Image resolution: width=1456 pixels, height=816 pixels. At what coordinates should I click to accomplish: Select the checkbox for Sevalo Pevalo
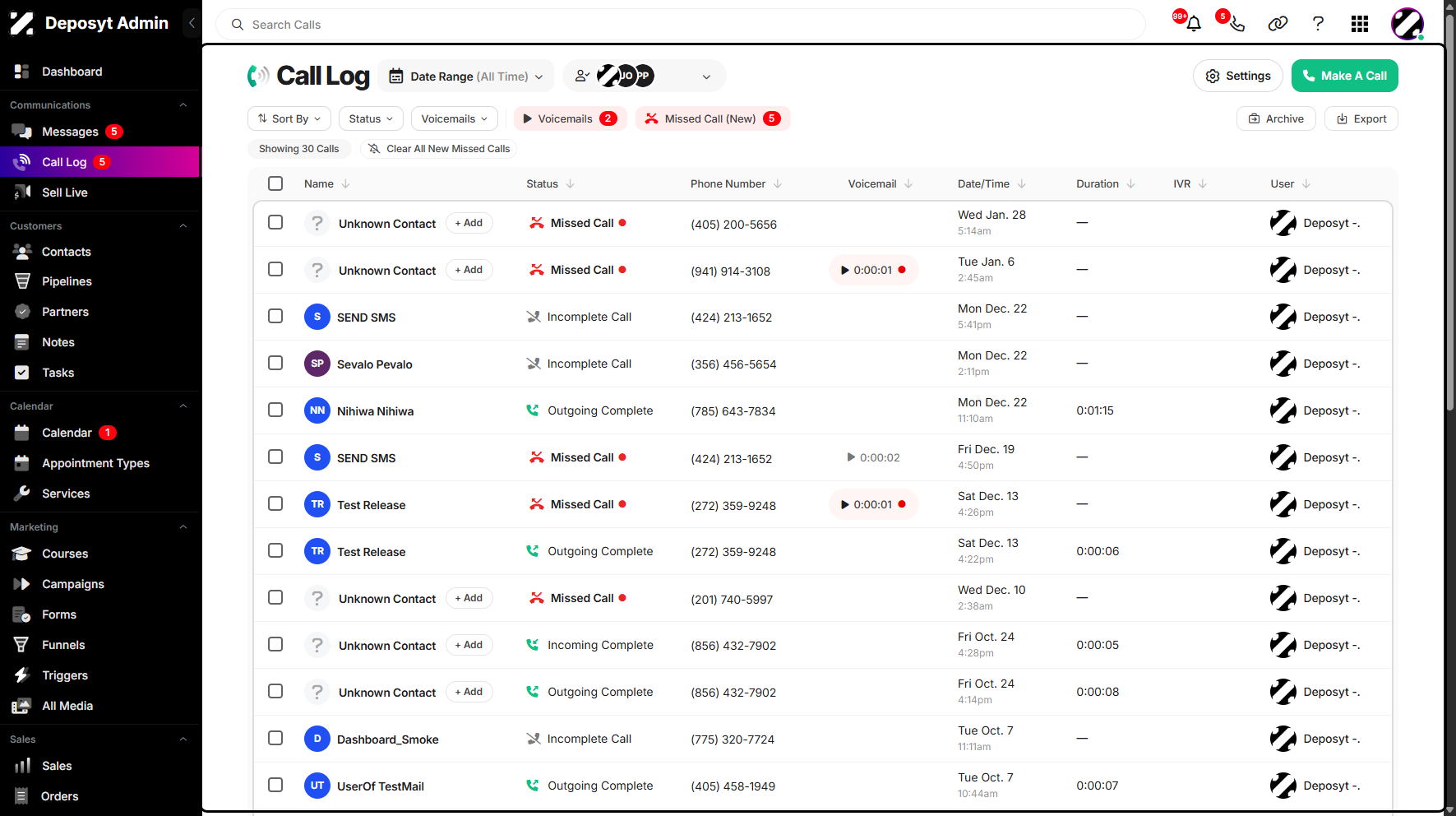[x=275, y=363]
